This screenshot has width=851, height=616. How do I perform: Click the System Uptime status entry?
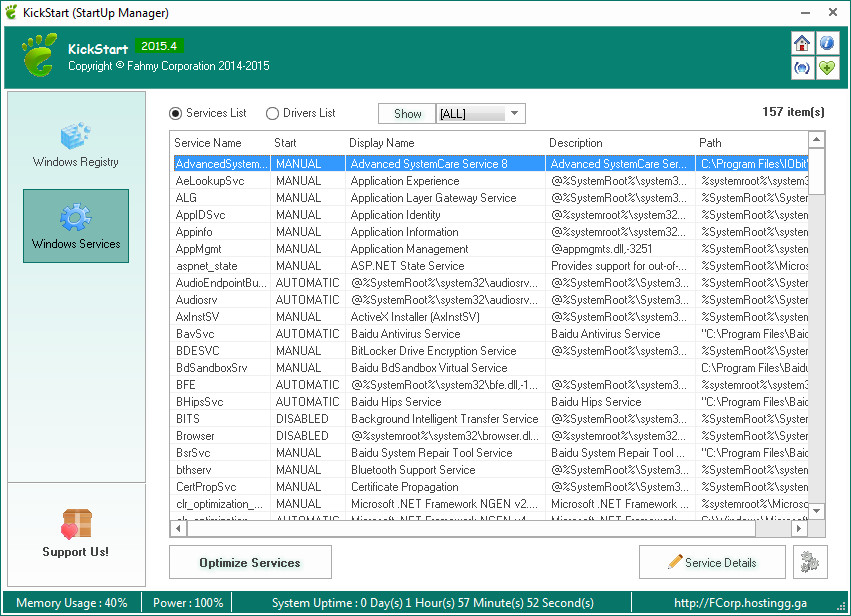433,603
